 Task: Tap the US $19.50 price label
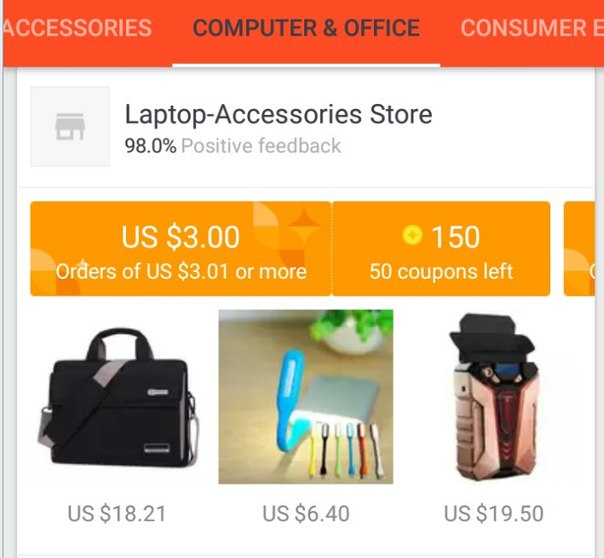[x=493, y=513]
